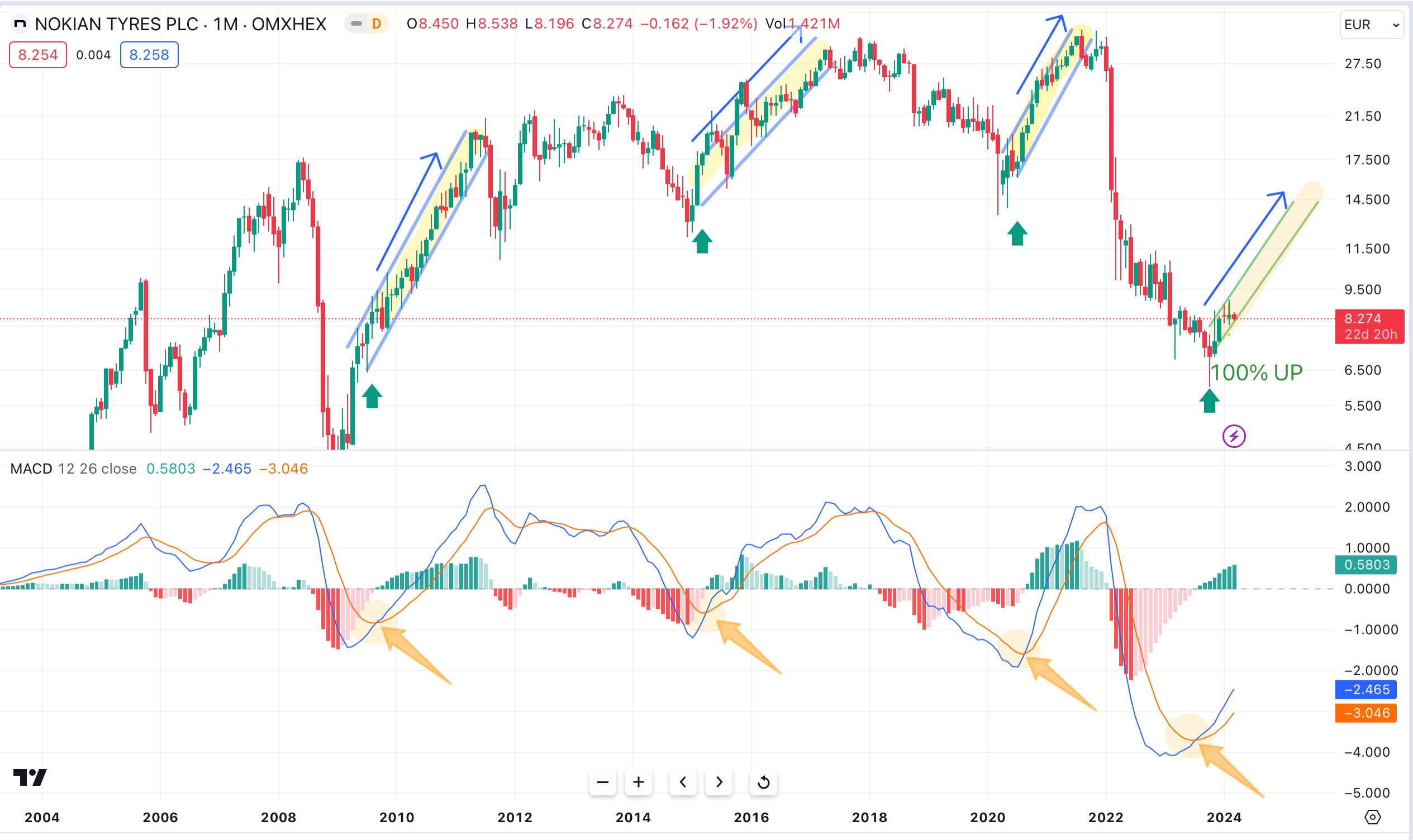This screenshot has width=1413, height=840.
Task: Click the zoom out minus button
Action: click(602, 782)
